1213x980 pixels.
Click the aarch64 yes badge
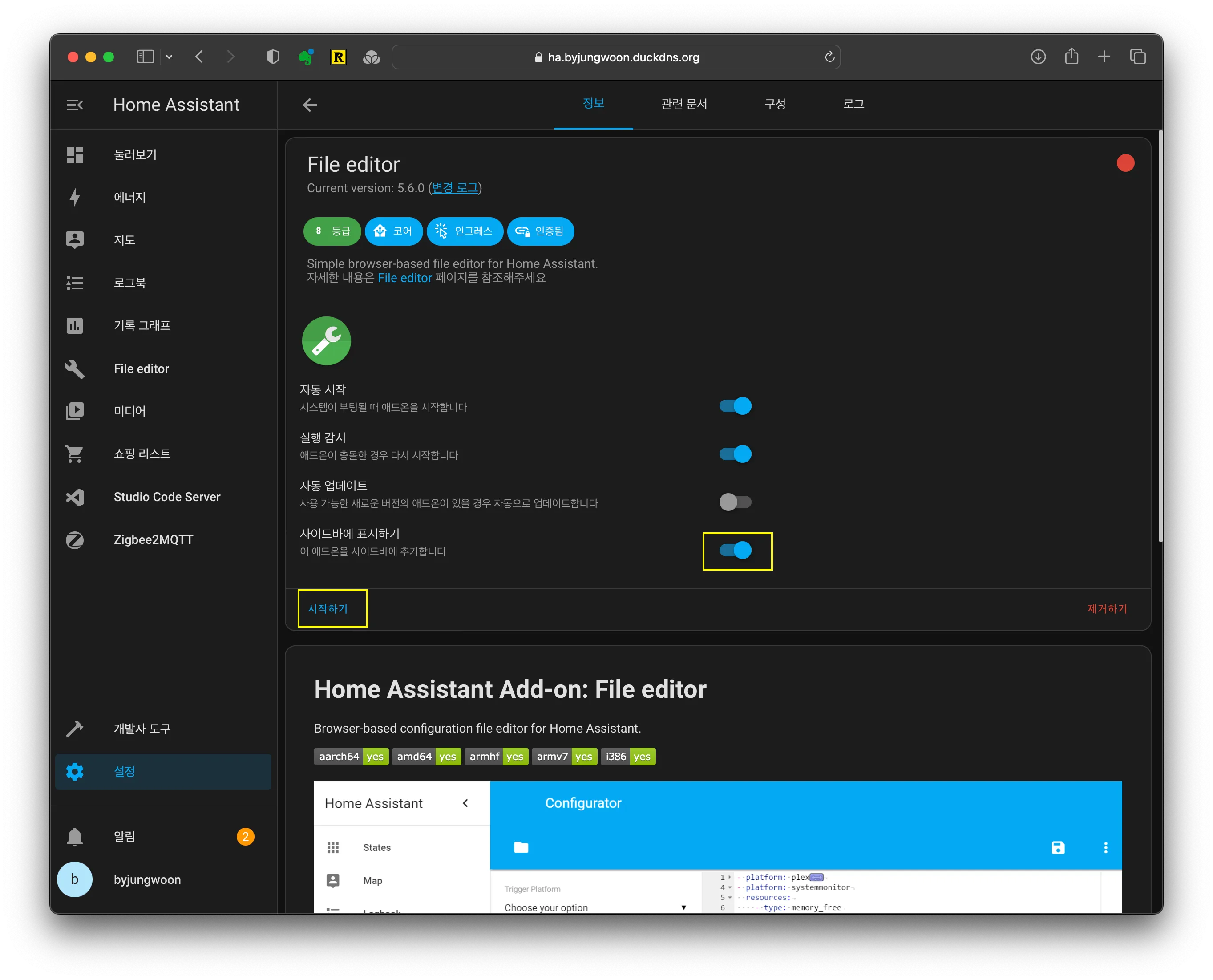351,757
